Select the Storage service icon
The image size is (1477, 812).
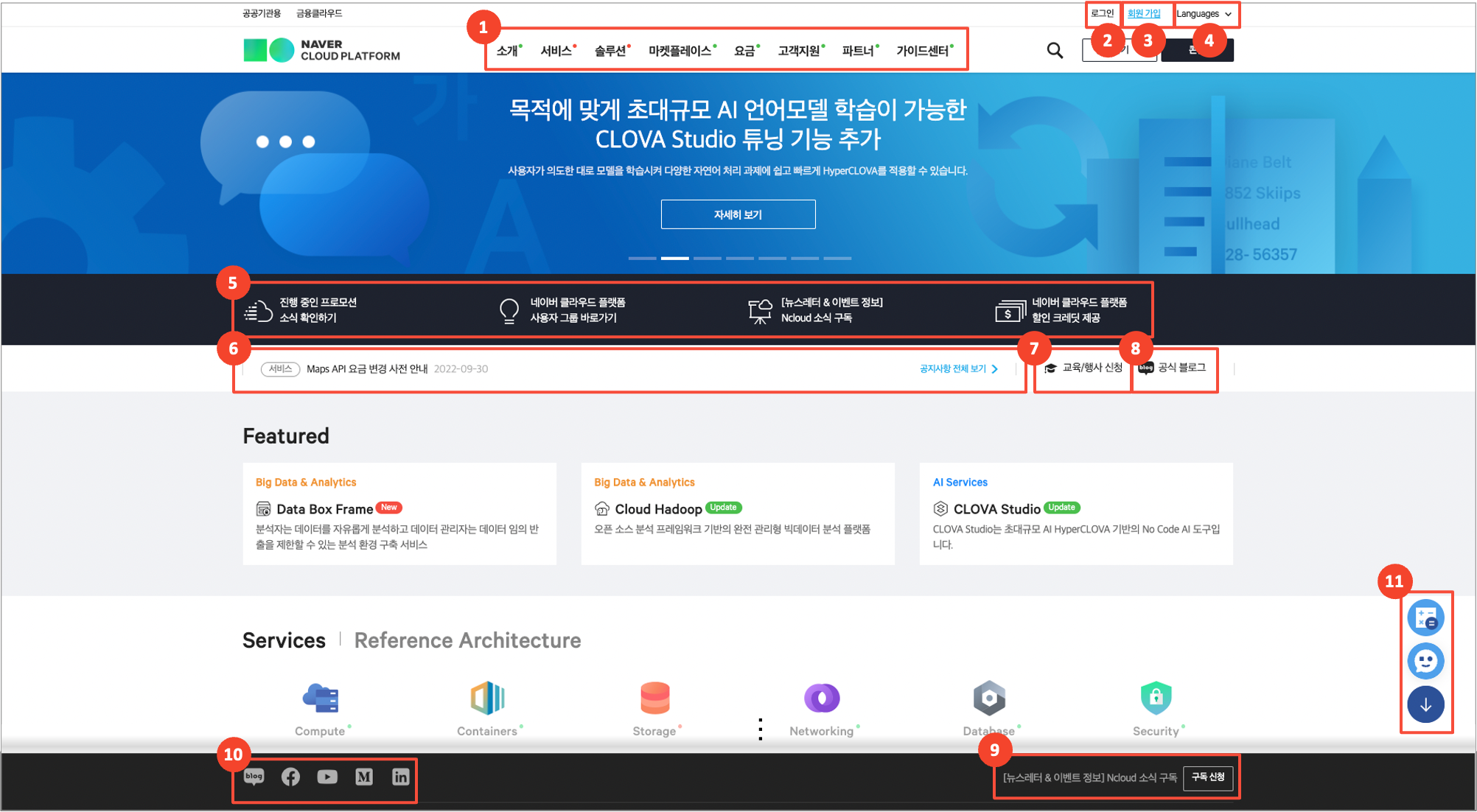(654, 698)
